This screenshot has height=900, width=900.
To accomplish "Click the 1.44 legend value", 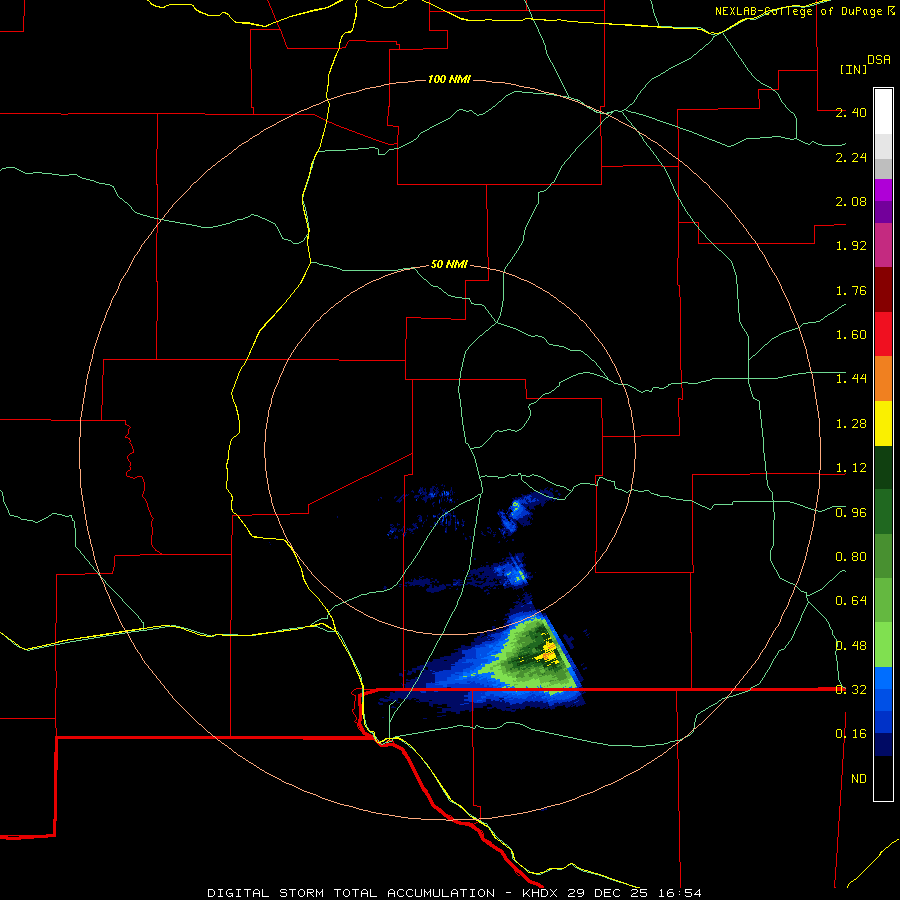I will tap(851, 379).
